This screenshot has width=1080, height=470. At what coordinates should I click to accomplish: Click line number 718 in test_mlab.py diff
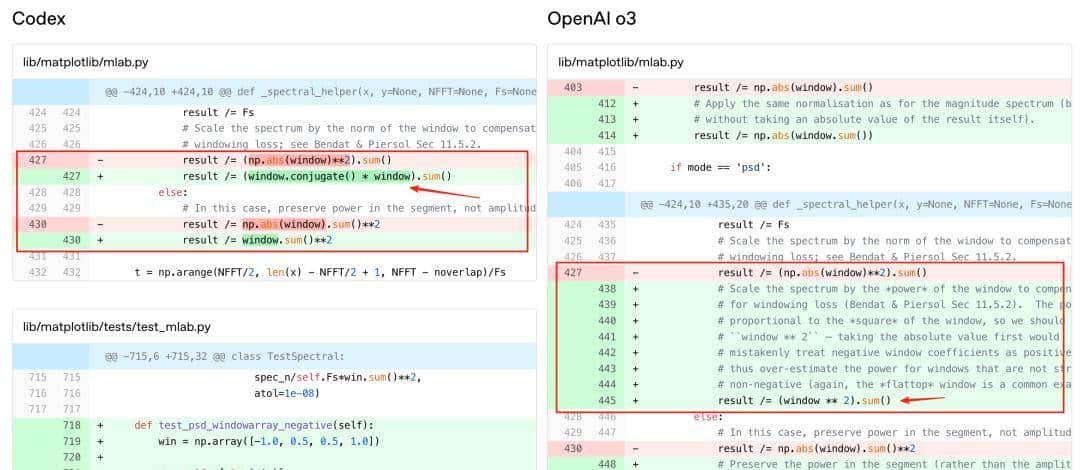(x=72, y=425)
